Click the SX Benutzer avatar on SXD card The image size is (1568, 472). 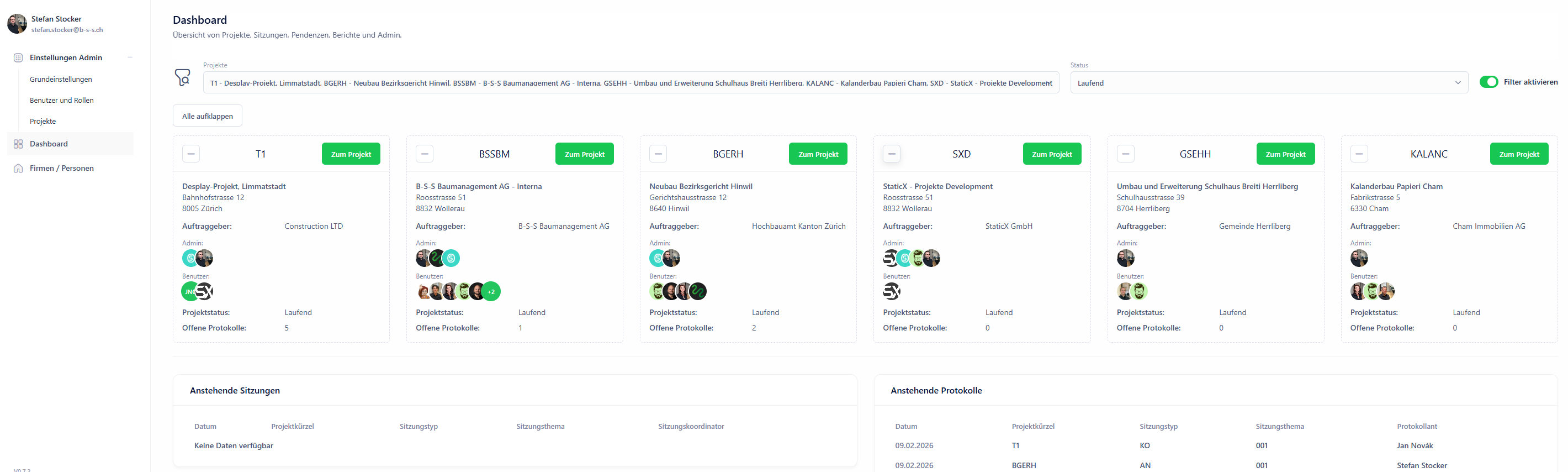click(892, 292)
